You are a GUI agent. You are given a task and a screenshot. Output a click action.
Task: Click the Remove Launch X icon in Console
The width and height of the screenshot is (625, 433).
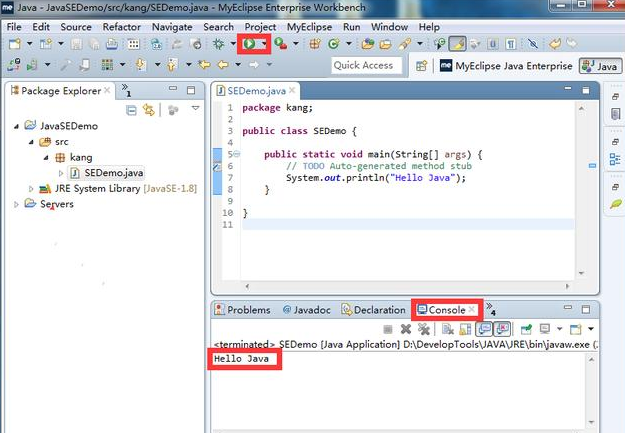pos(406,329)
